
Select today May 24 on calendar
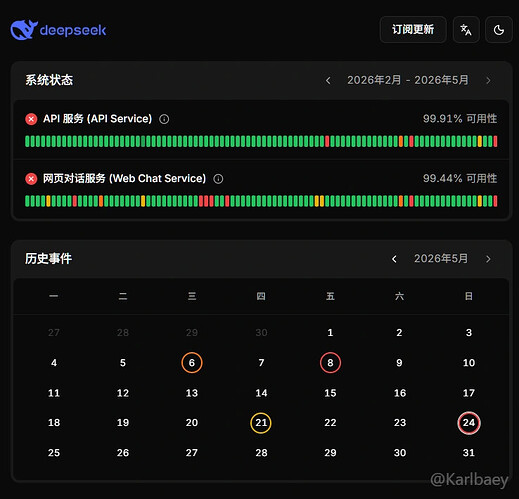(469, 423)
